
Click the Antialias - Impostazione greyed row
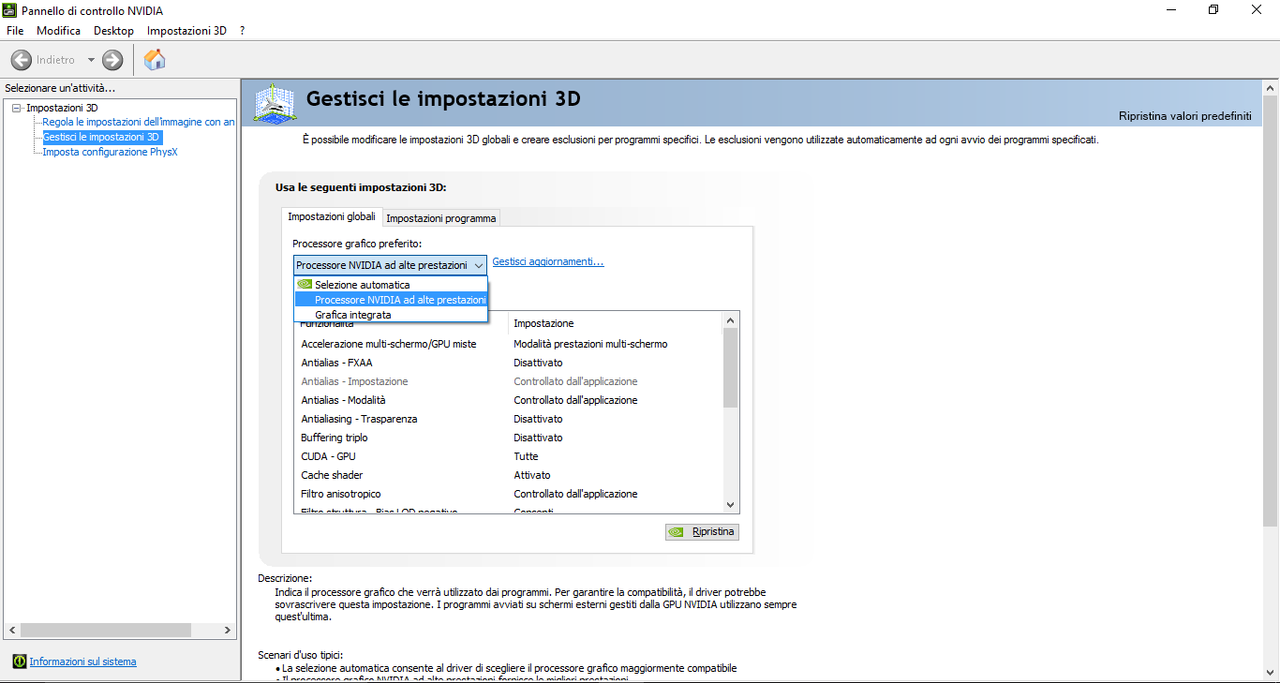tap(509, 381)
